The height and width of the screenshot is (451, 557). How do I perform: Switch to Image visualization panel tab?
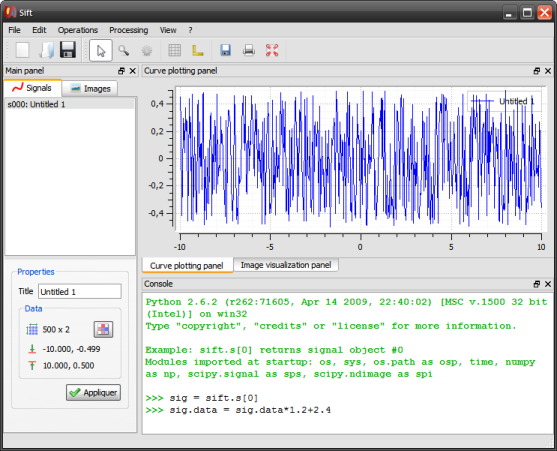tap(286, 265)
